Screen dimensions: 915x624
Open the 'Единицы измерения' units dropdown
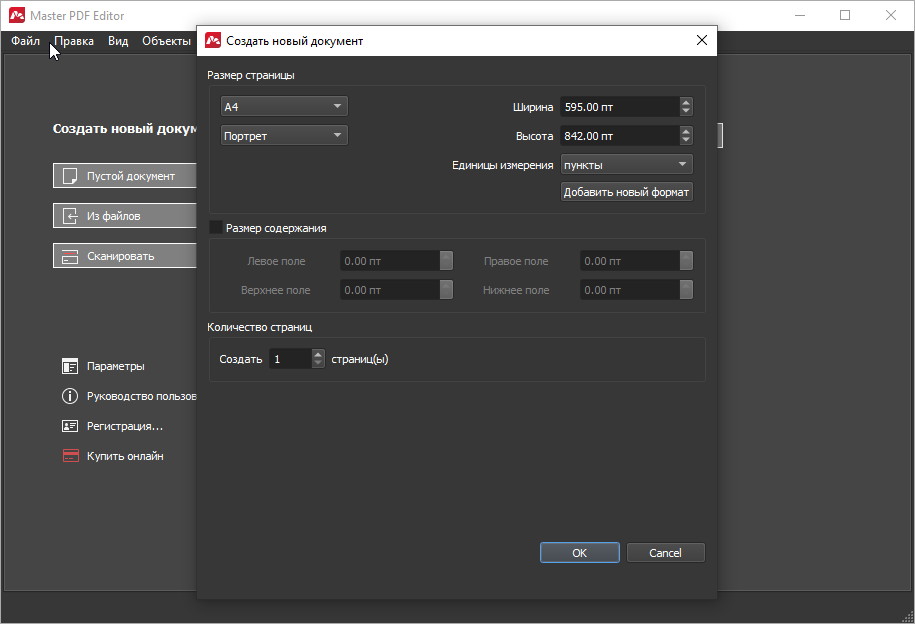(626, 165)
